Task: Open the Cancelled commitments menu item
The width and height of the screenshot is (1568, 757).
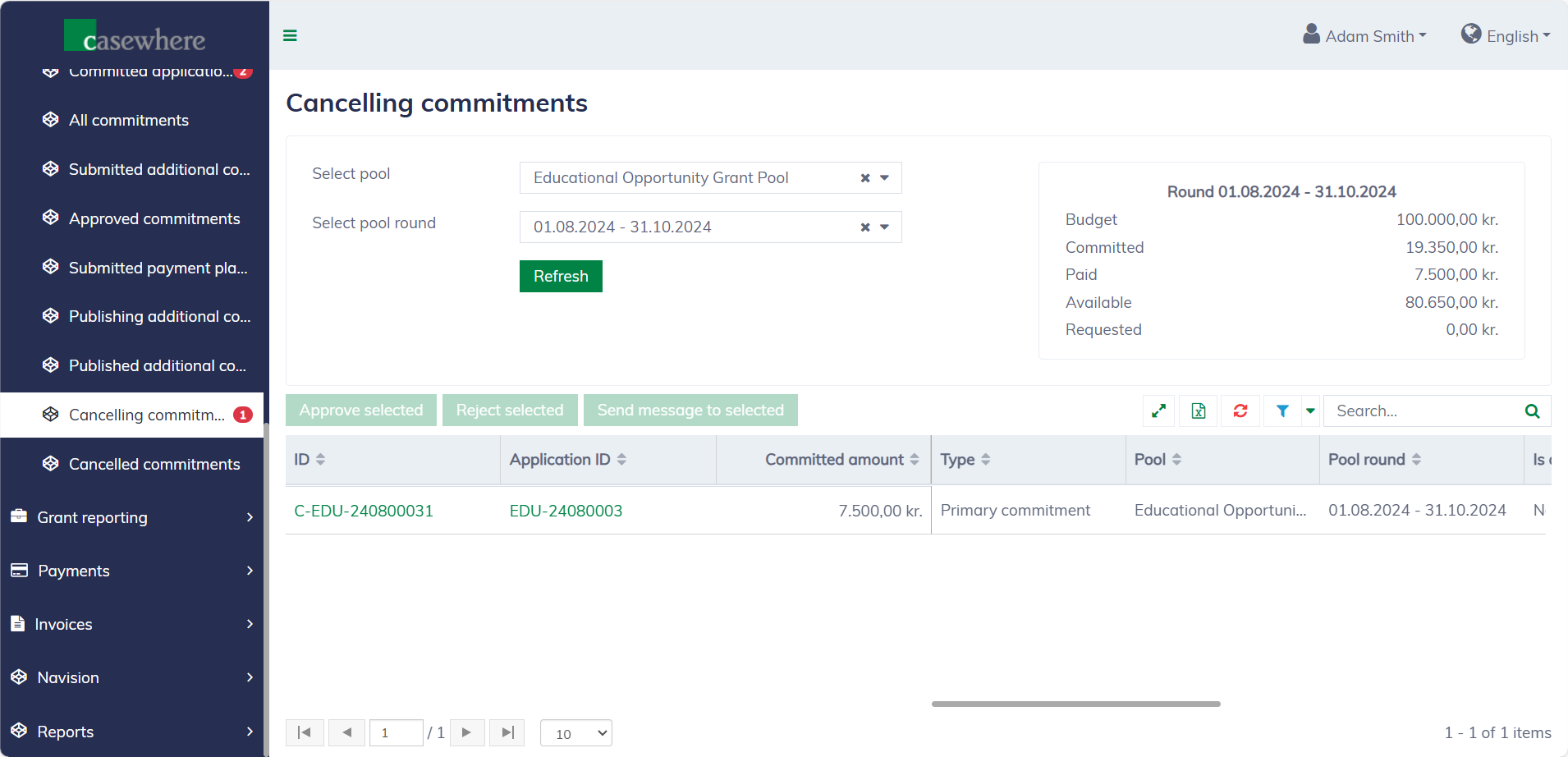Action: [x=154, y=464]
